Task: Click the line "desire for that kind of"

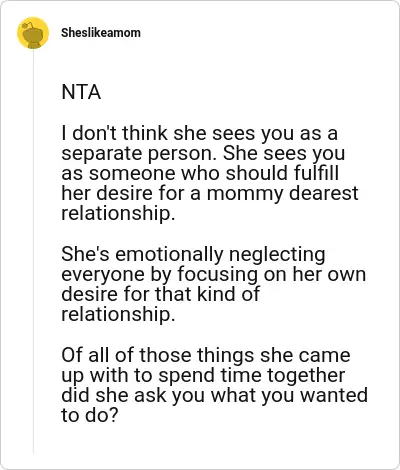Action: pyautogui.click(x=160, y=294)
